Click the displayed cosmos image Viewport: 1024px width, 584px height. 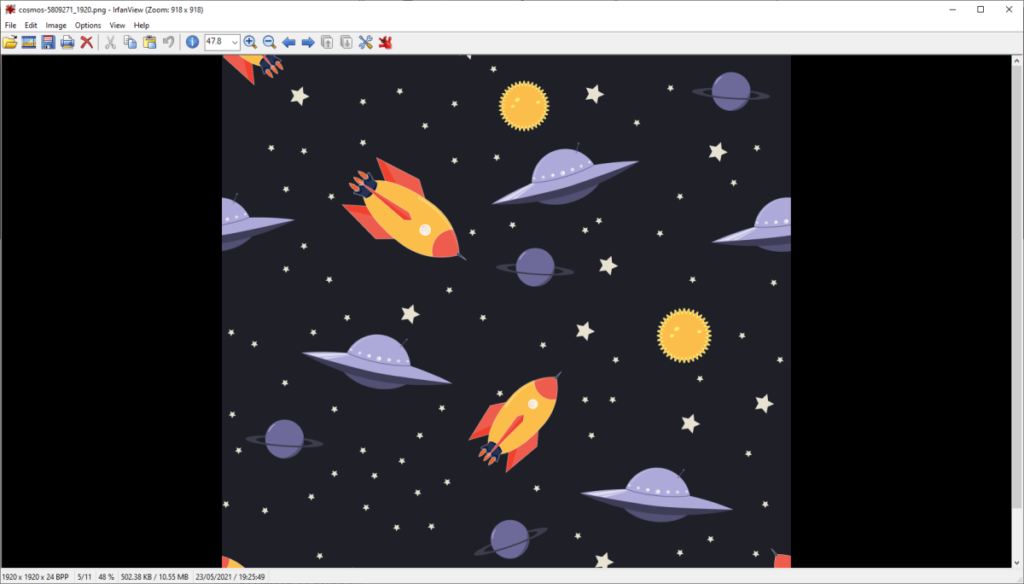506,312
